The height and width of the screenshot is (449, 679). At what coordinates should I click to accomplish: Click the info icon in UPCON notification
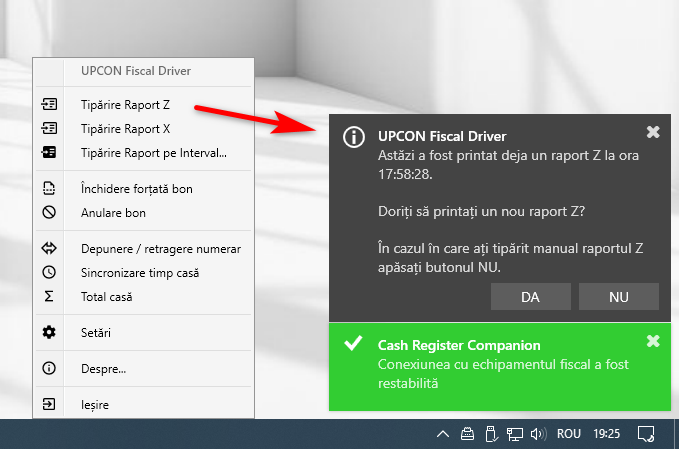[x=354, y=137]
